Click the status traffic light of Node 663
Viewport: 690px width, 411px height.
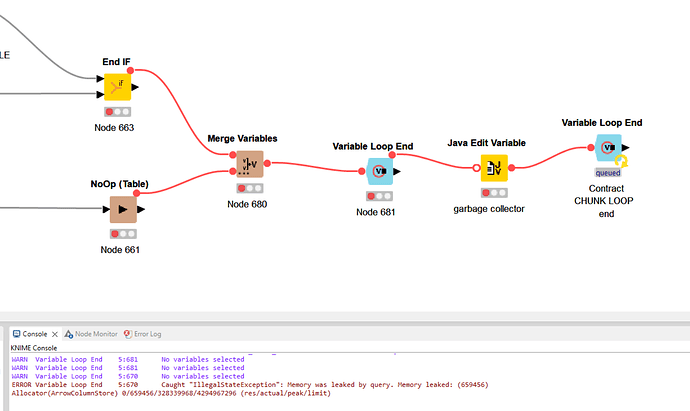pos(117,112)
